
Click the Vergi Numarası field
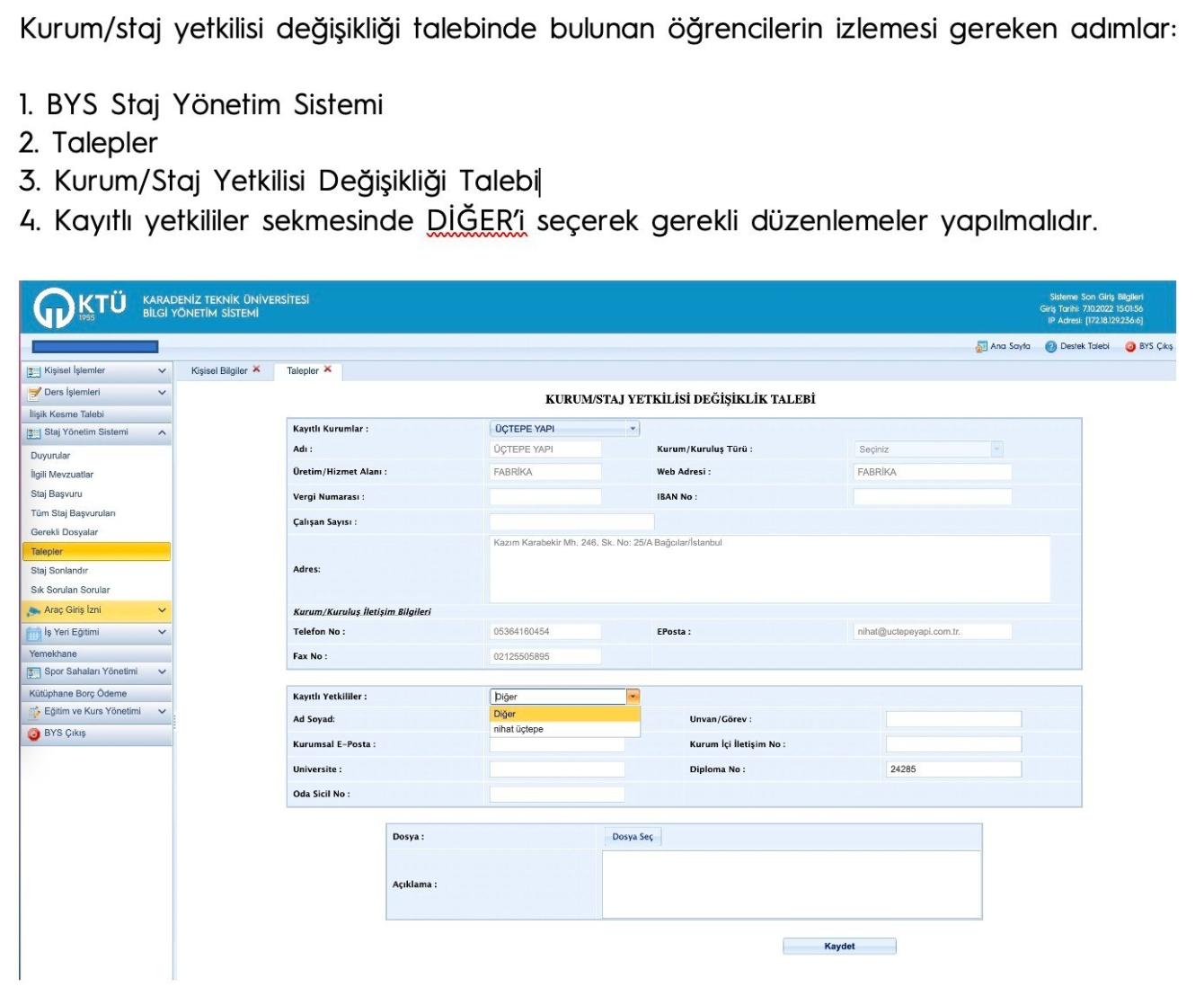pyautogui.click(x=545, y=496)
